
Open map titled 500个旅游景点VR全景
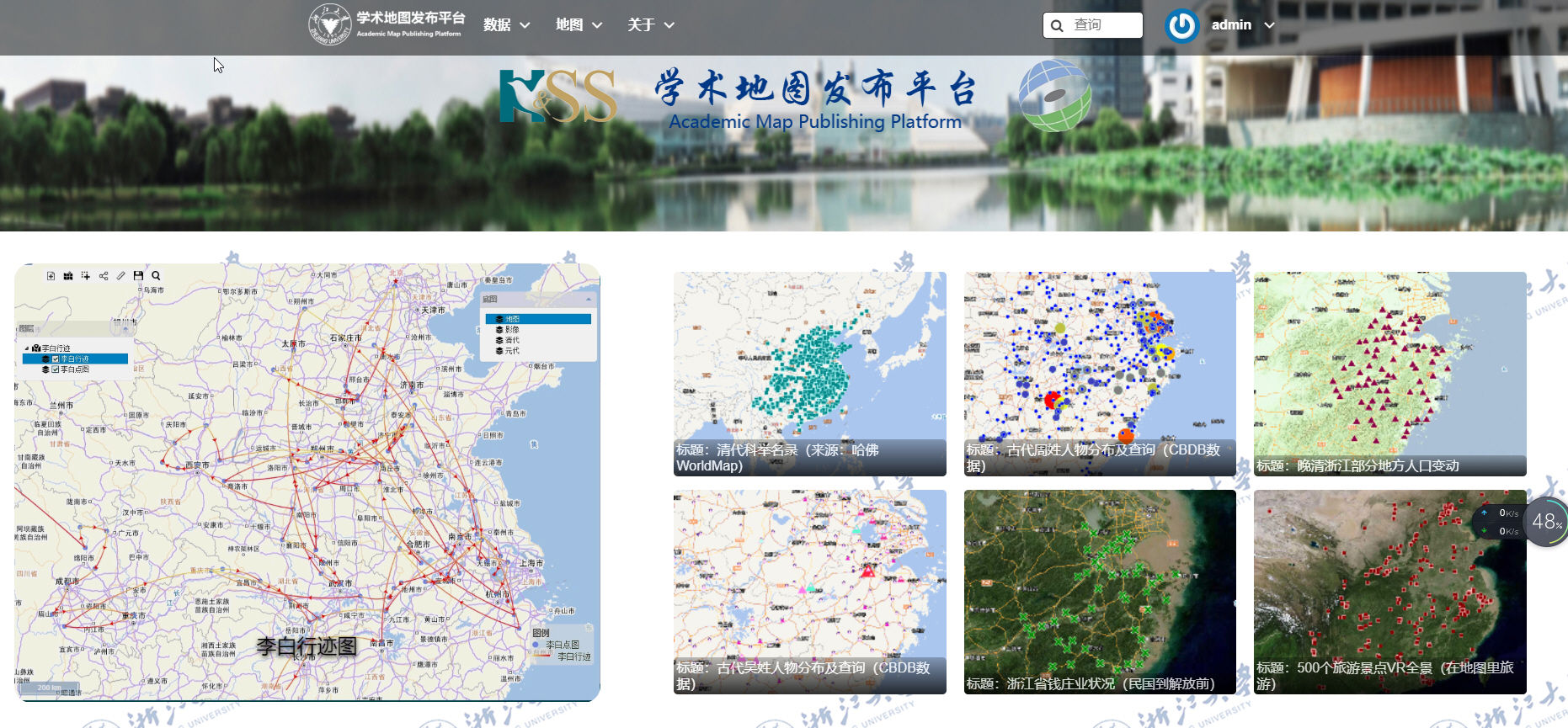pyautogui.click(x=1390, y=592)
